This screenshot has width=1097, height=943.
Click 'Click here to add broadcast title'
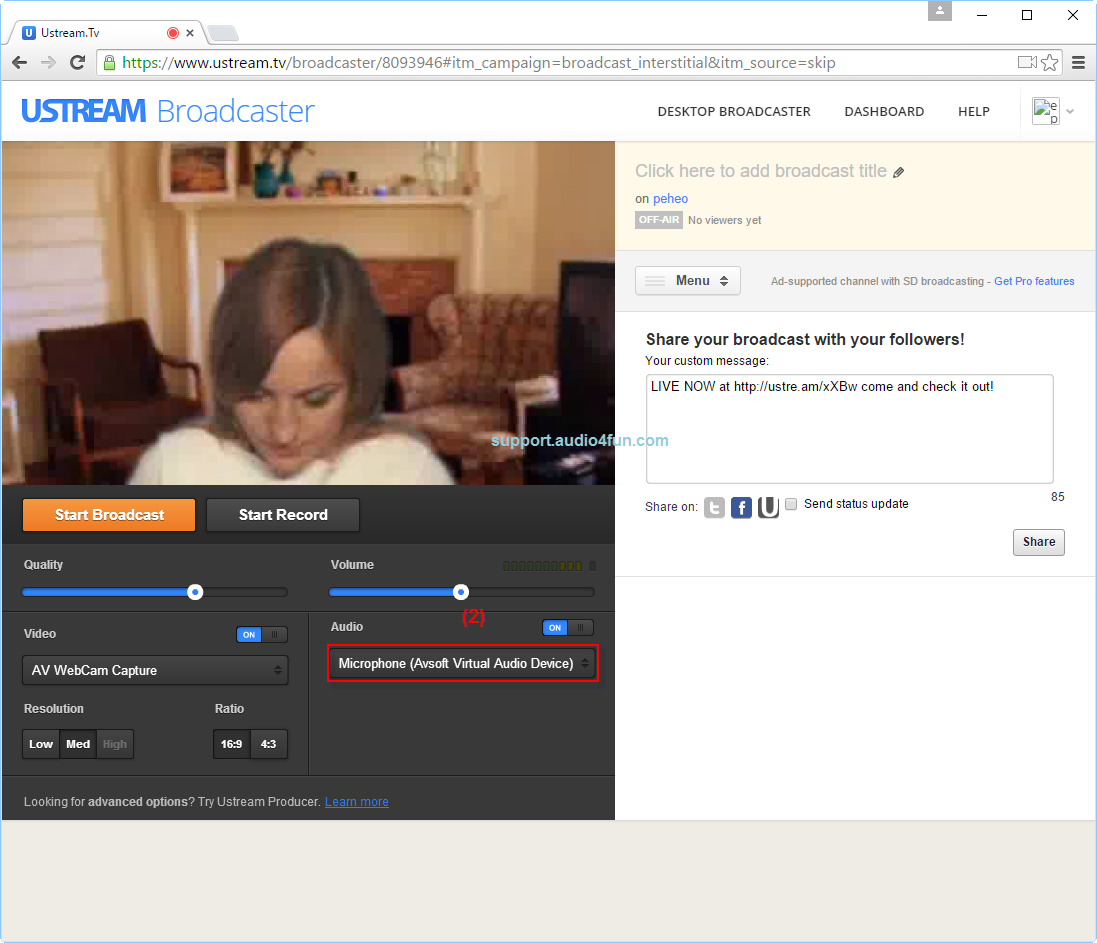click(760, 171)
